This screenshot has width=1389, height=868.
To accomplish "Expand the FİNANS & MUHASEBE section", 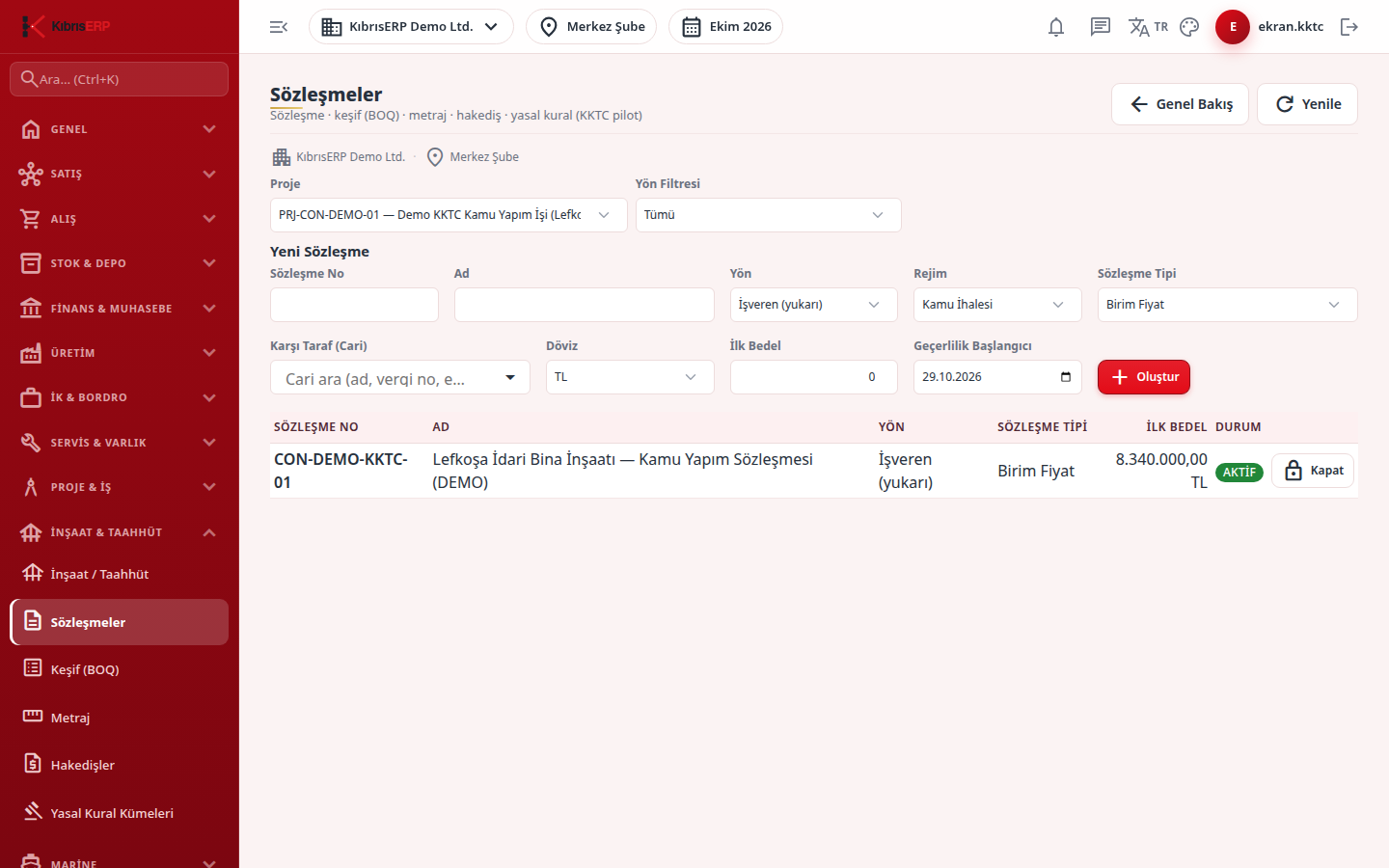I will pyautogui.click(x=120, y=309).
